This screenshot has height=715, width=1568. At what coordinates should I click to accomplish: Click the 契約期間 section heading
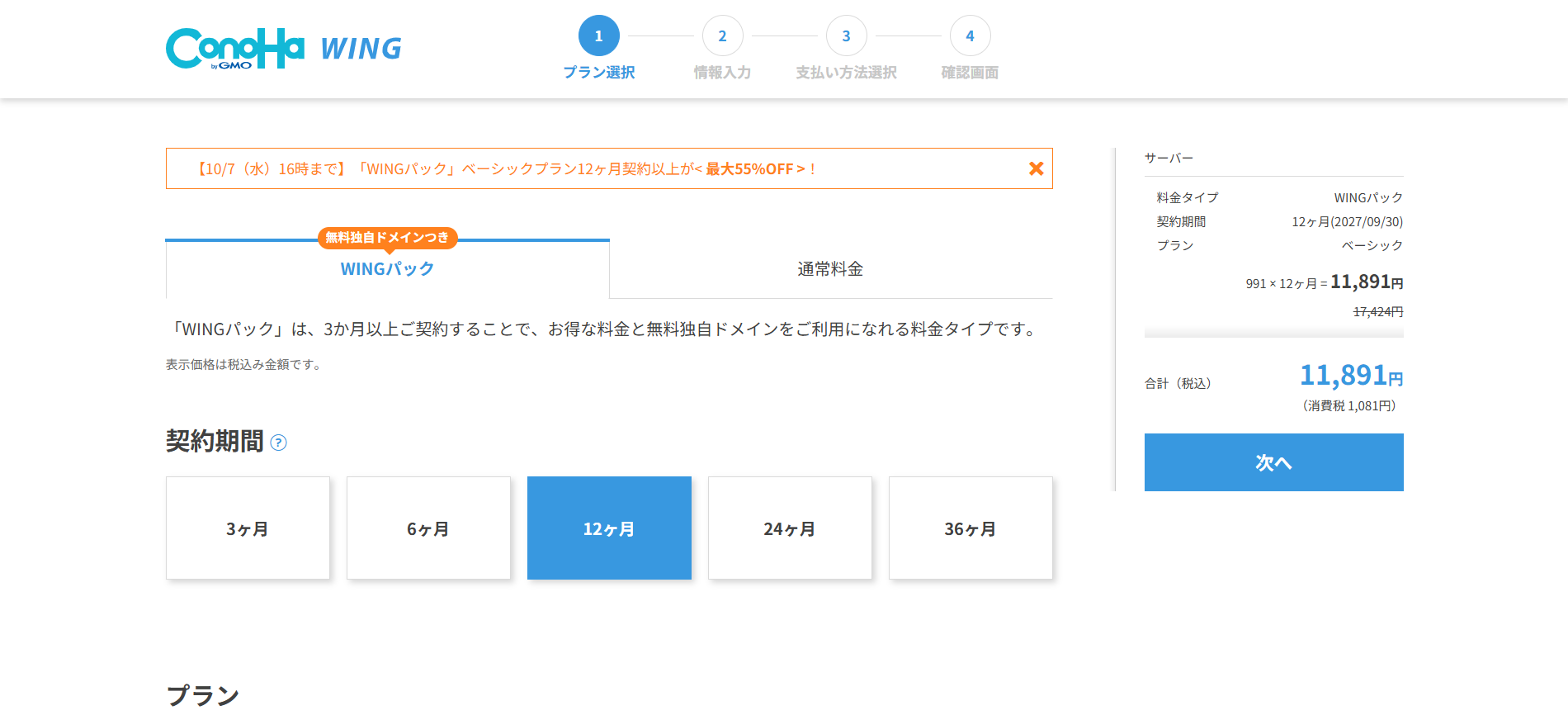(x=215, y=441)
